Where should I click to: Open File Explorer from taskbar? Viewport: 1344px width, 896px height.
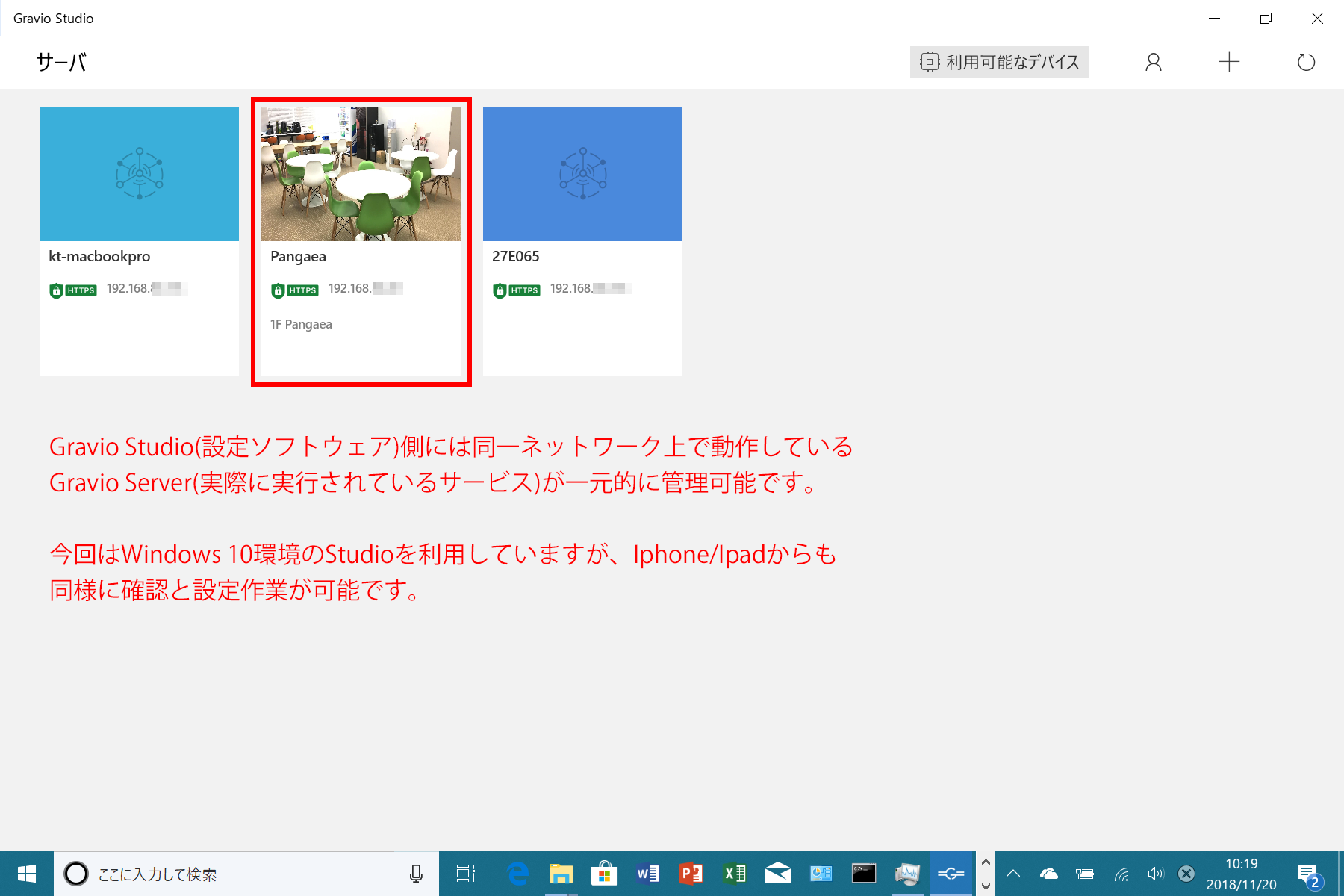[x=561, y=874]
